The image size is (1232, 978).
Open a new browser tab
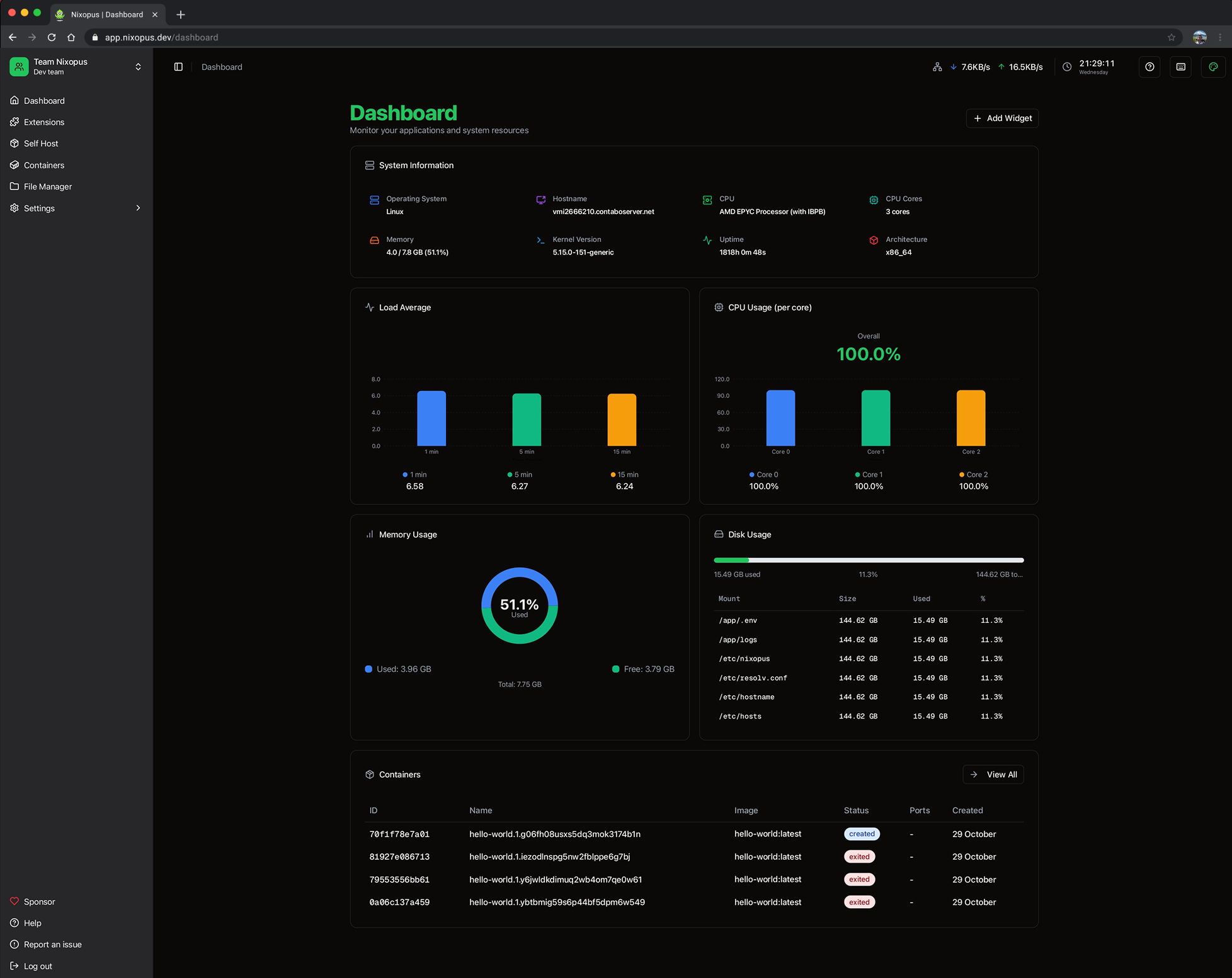pyautogui.click(x=181, y=14)
